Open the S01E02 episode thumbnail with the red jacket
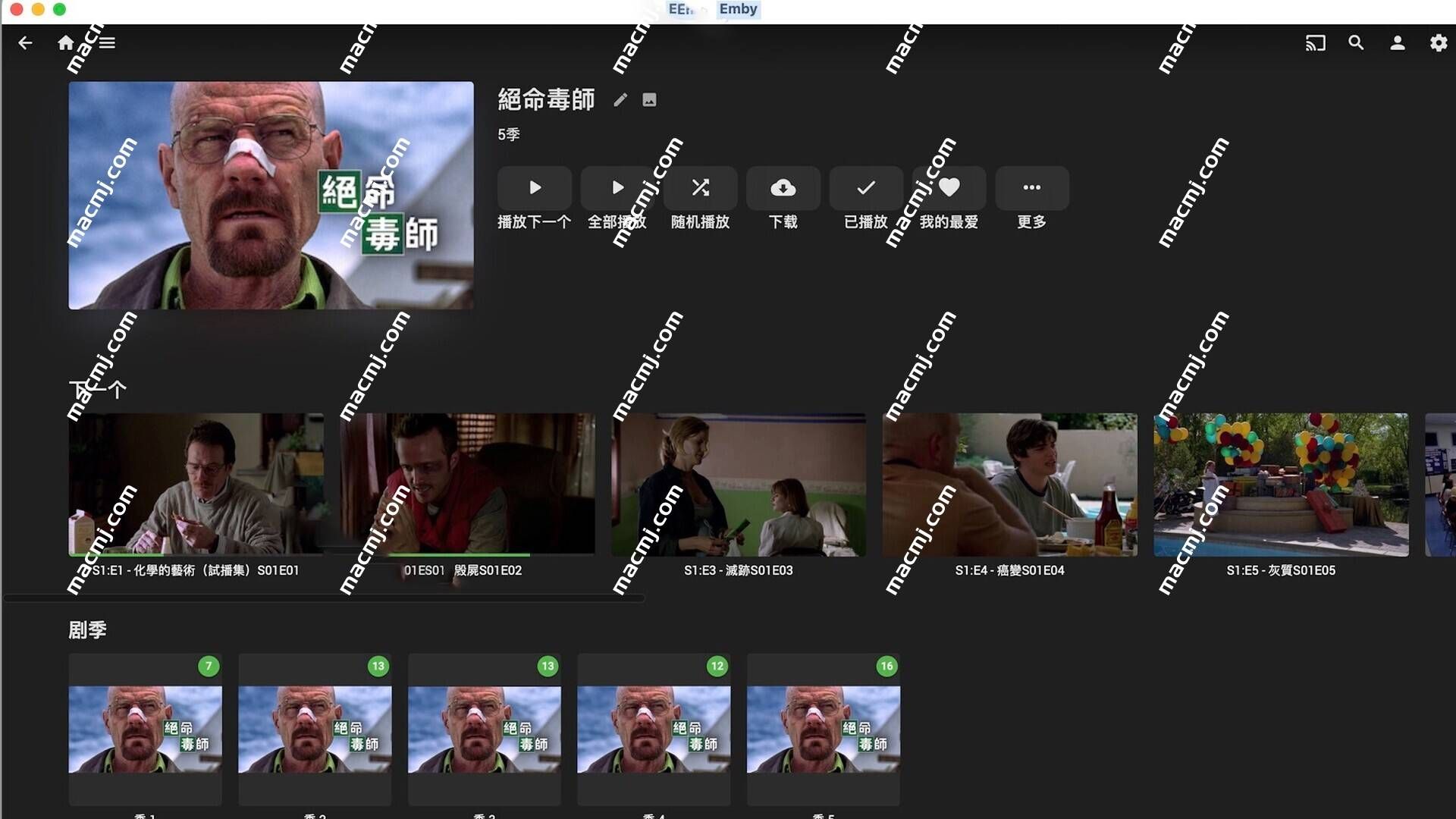Viewport: 1456px width, 819px height. 468,485
